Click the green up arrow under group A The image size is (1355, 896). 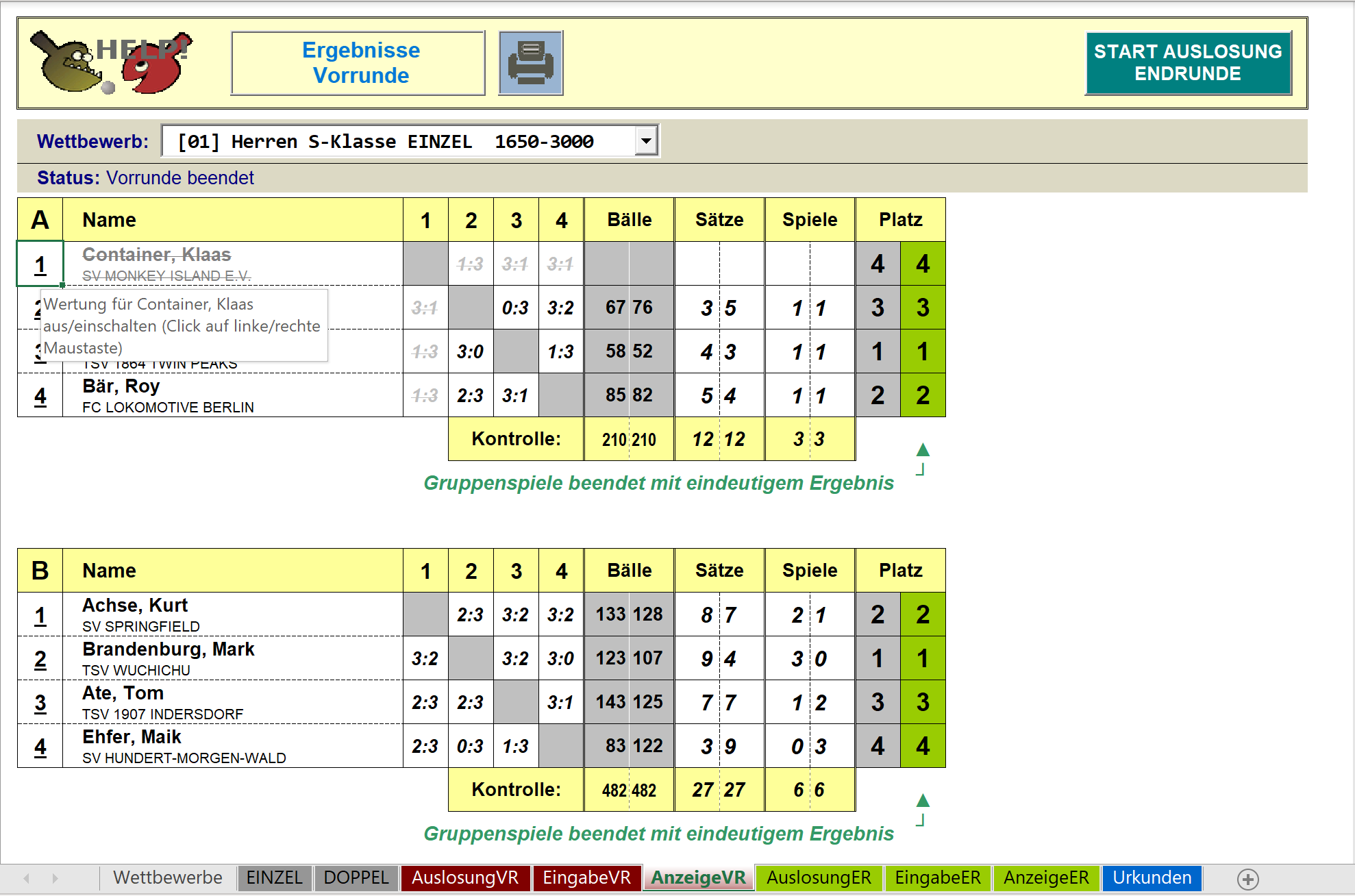(x=923, y=450)
